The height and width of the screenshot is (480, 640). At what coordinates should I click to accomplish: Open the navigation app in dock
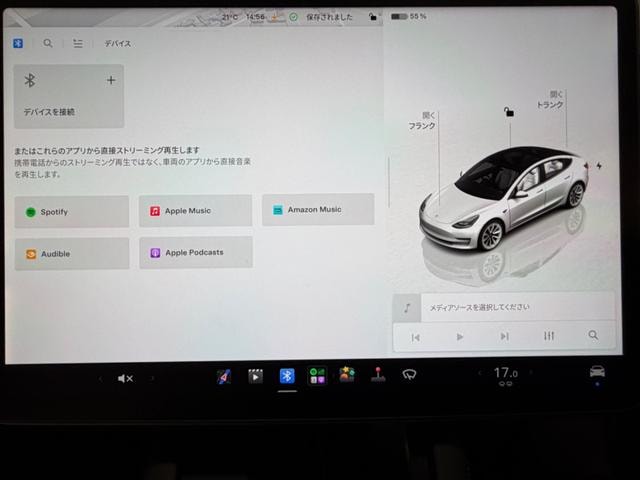tap(224, 377)
